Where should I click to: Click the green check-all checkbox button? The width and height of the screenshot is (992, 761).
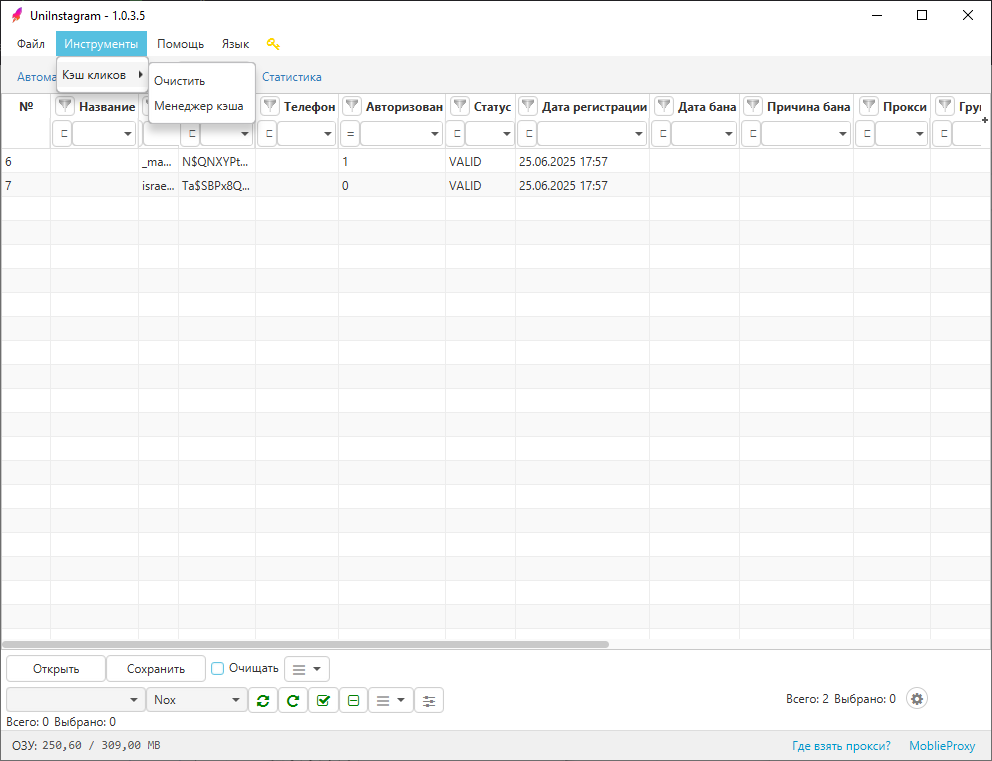pos(323,700)
